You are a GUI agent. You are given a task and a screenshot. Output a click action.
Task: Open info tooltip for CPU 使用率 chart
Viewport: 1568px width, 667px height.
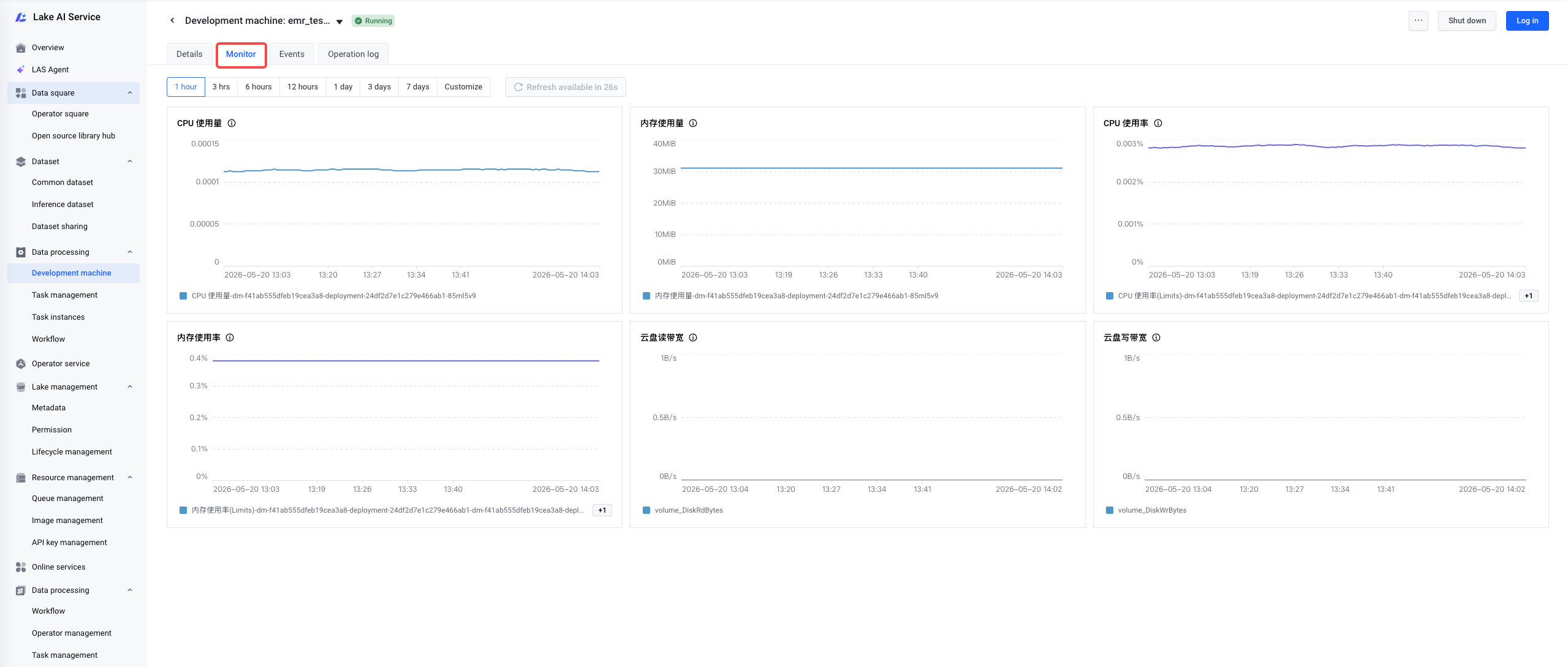click(1158, 123)
